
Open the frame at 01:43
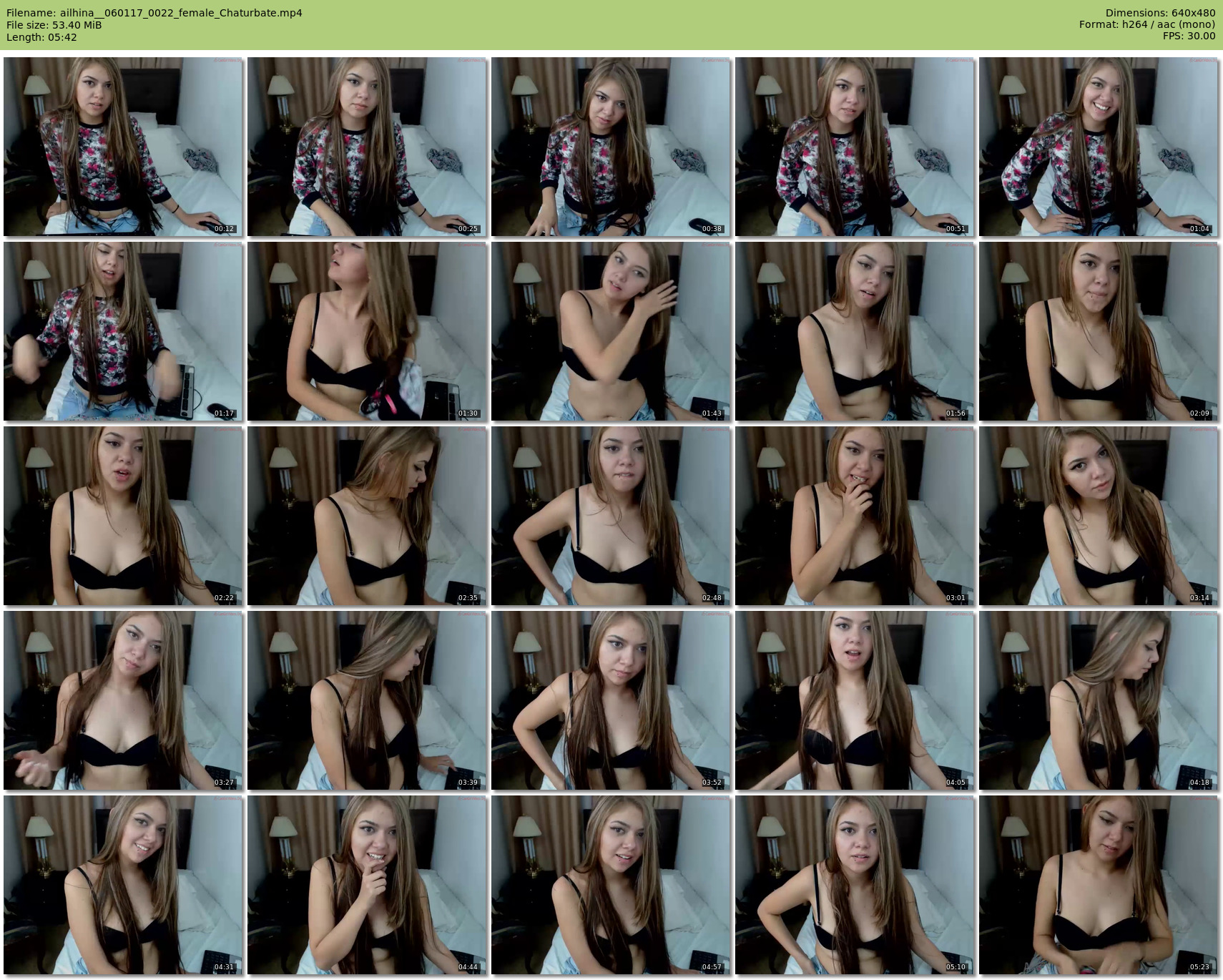611,331
